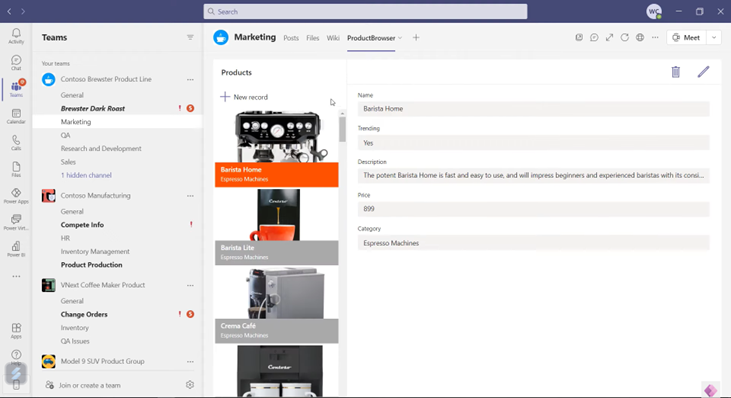
Task: Open Chat in the left rail
Action: pos(16,63)
